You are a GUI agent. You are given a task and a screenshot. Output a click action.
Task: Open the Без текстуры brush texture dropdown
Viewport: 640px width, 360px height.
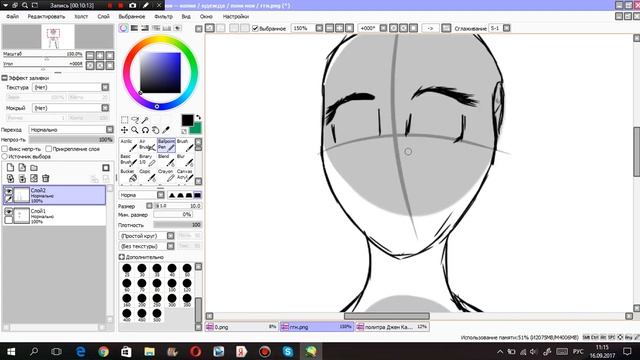[x=171, y=246]
